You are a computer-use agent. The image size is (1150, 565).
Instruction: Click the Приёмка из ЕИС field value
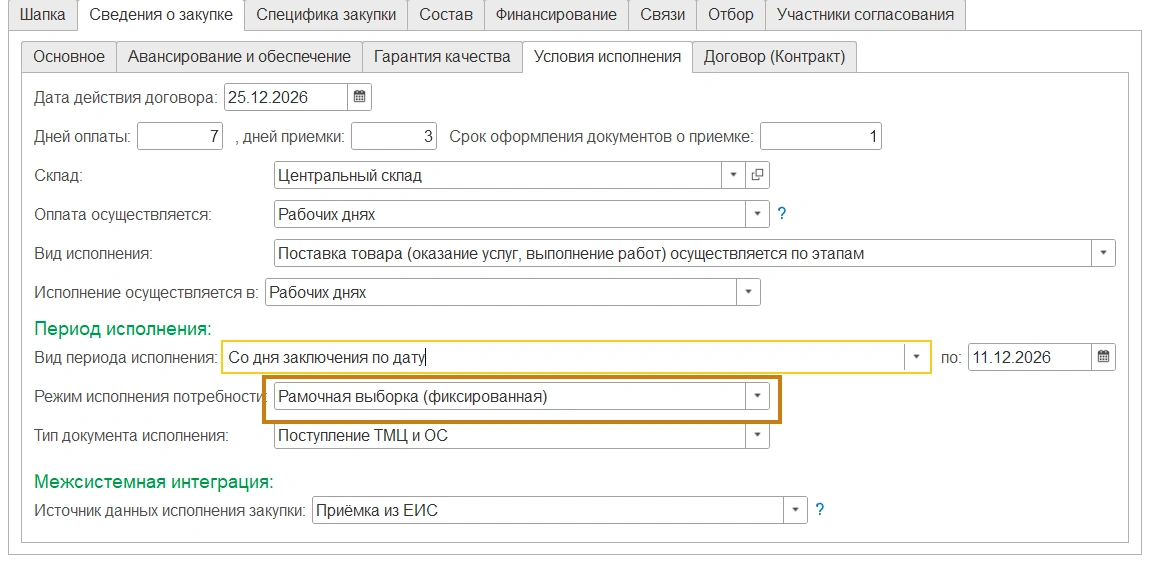548,510
